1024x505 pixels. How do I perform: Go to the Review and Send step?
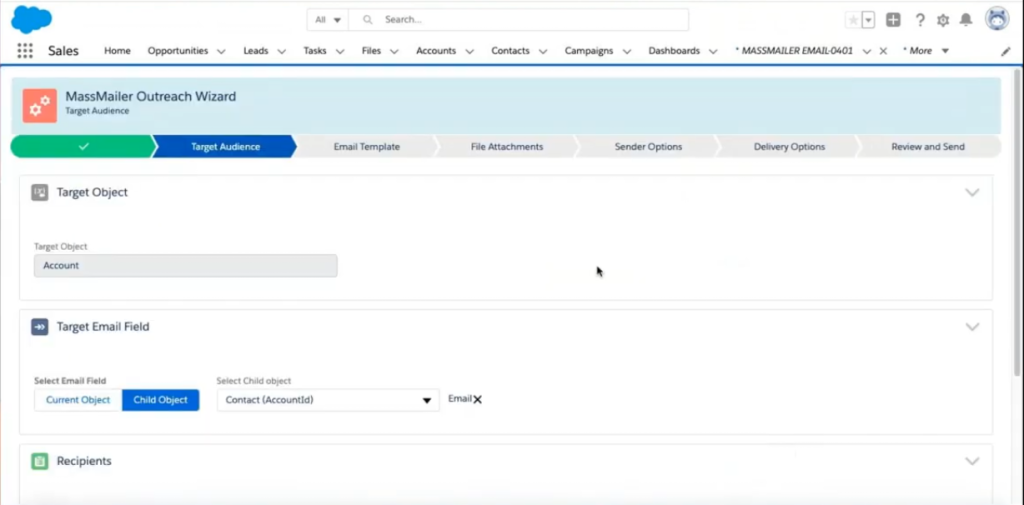coord(927,146)
